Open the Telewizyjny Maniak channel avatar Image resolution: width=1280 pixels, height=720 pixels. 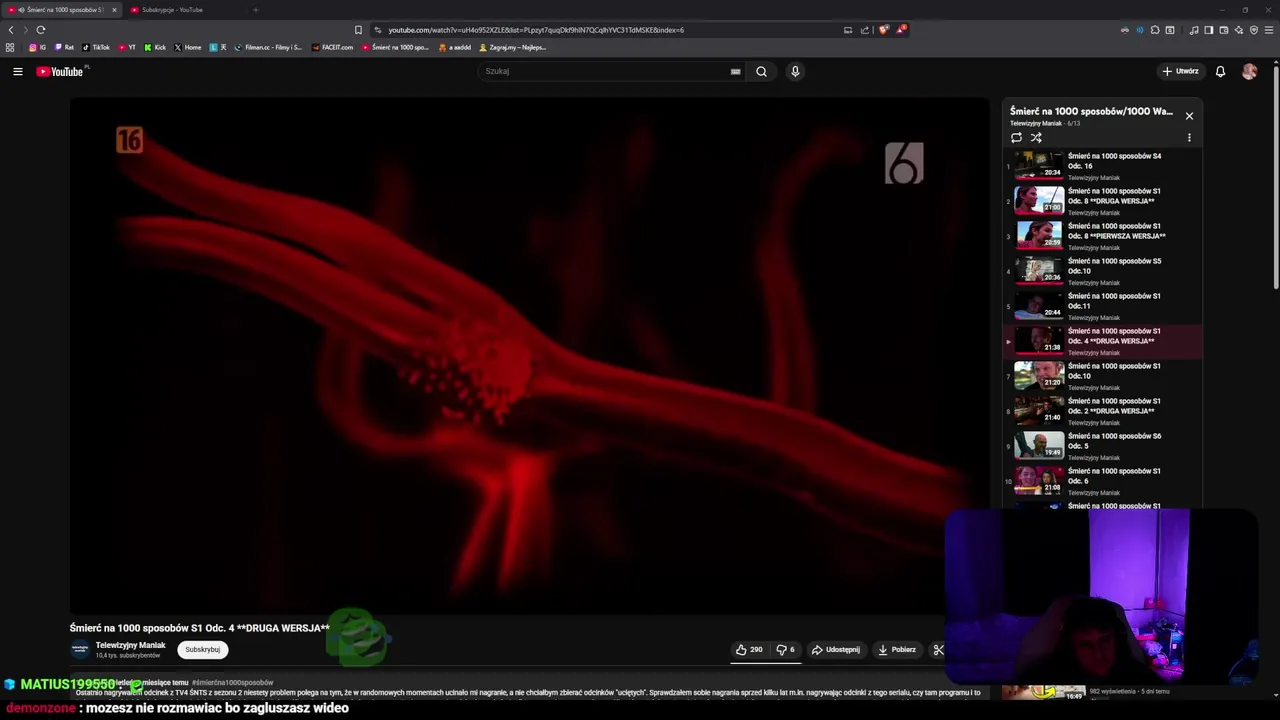tap(80, 650)
